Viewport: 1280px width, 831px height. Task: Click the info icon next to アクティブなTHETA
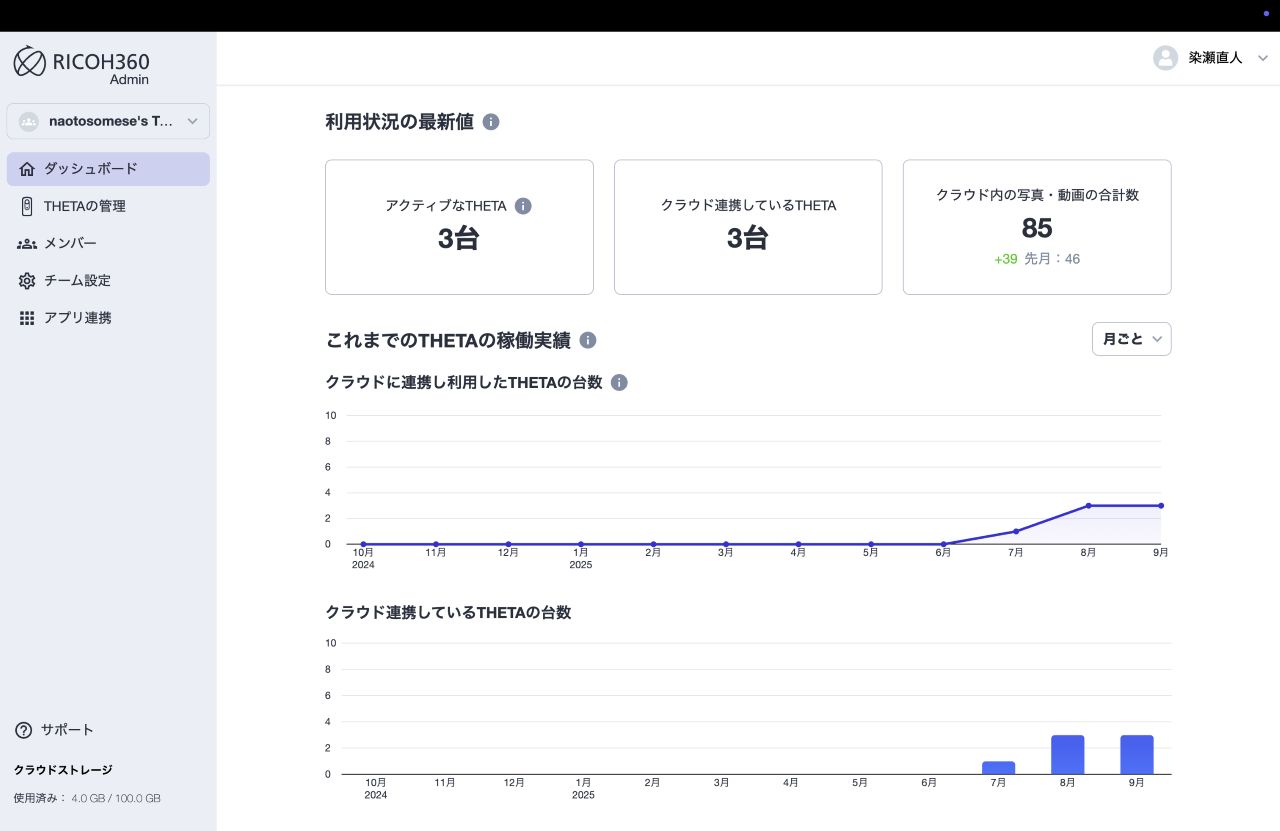[x=523, y=206]
